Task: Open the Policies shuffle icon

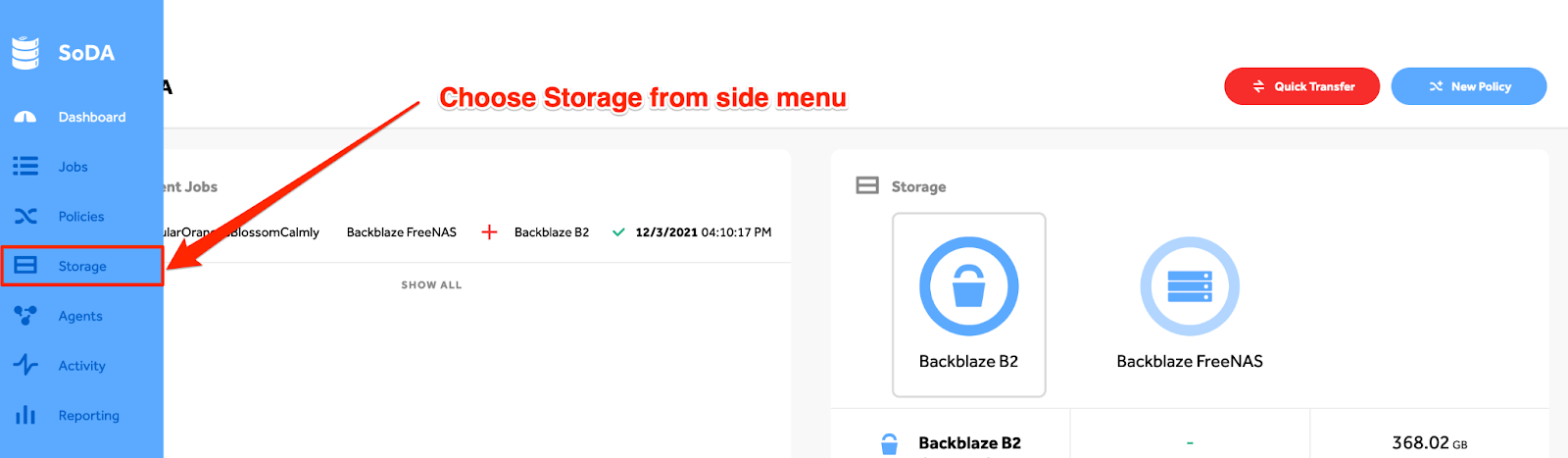Action: tap(25, 216)
